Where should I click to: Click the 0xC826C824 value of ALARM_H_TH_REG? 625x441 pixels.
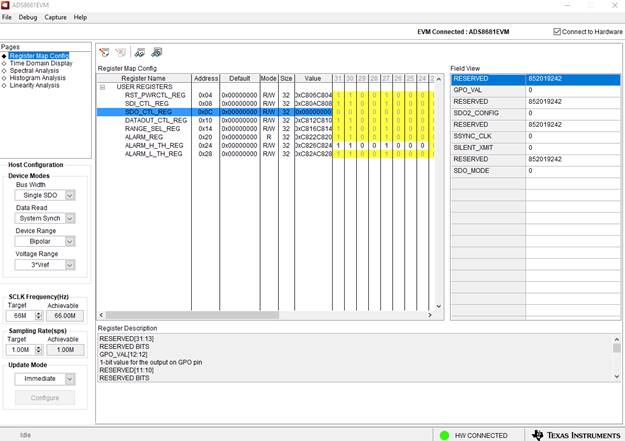click(x=313, y=146)
